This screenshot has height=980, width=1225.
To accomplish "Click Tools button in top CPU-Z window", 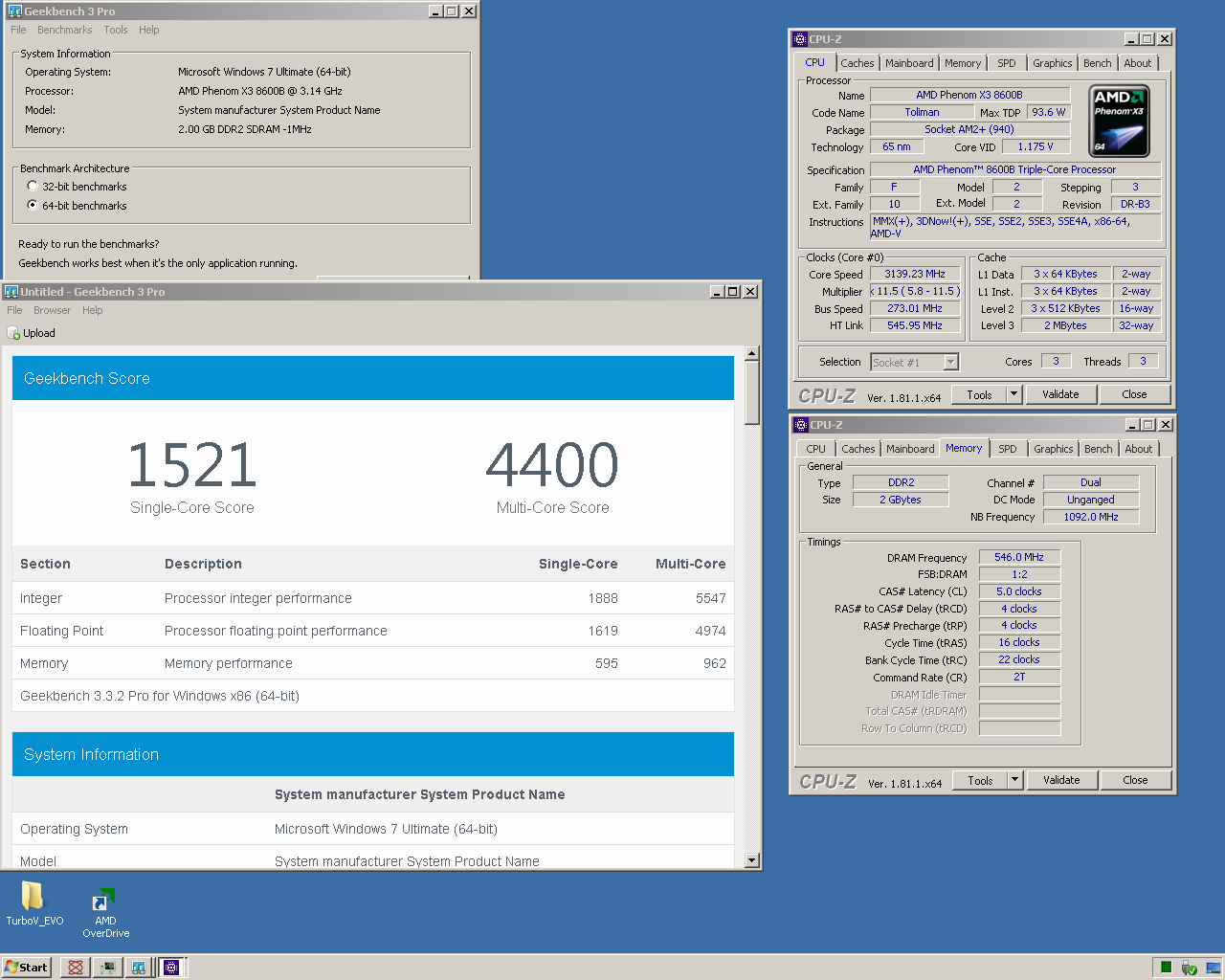I will [x=979, y=394].
